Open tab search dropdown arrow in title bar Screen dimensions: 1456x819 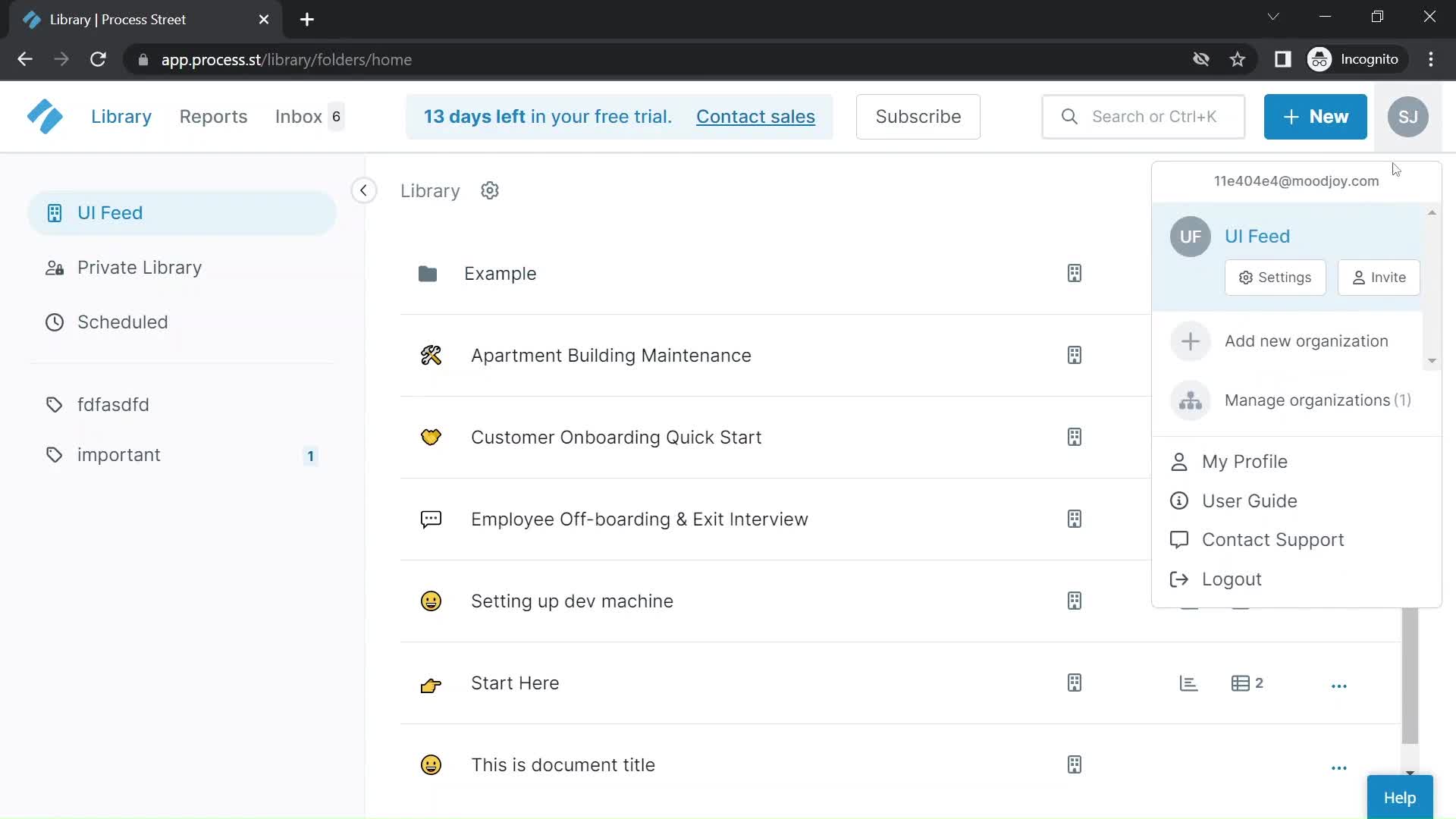click(1273, 17)
